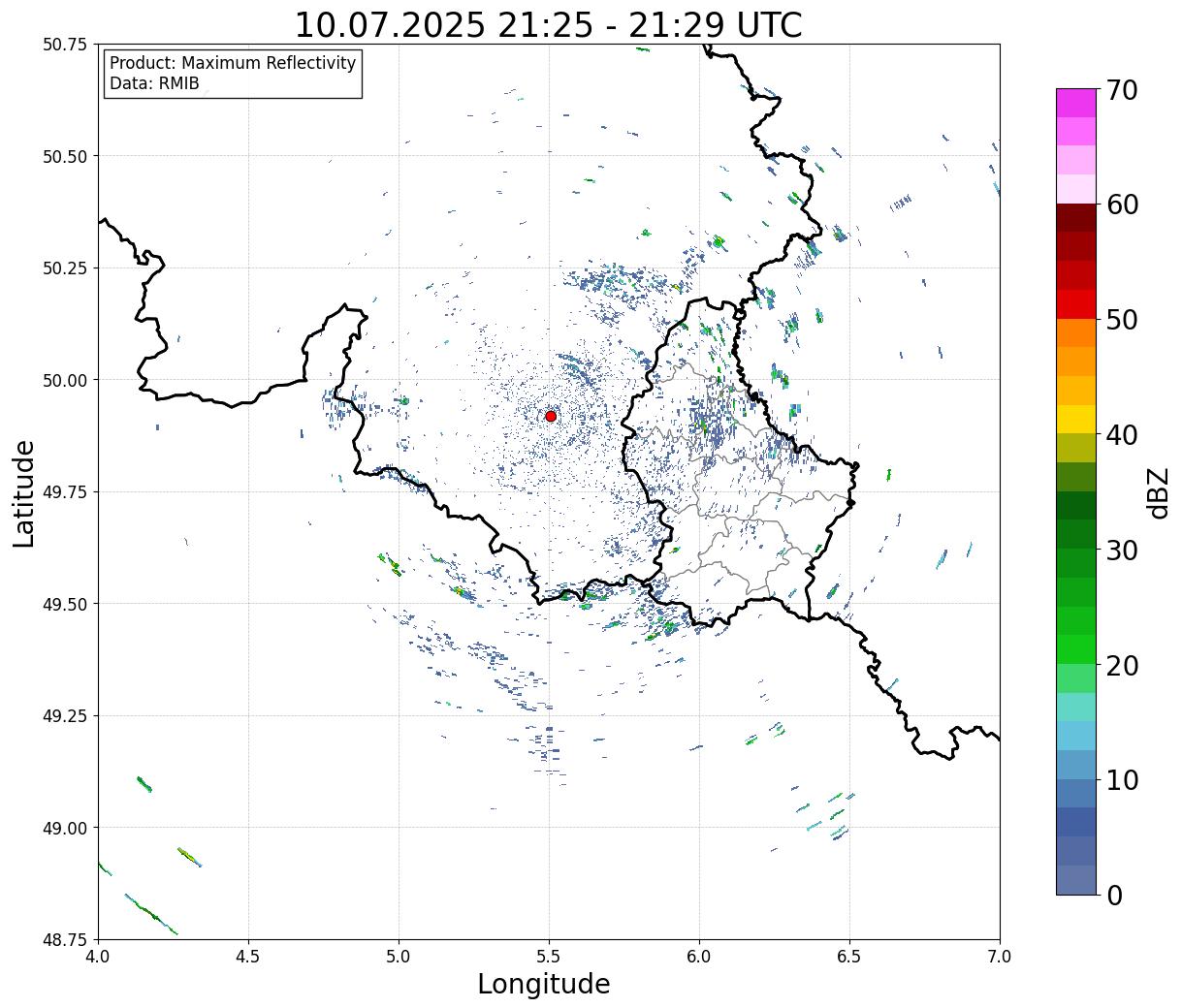Viewport: 1182px width, 1008px height.
Task: Click the 'Latitude' axis label
Action: pyautogui.click(x=24, y=492)
